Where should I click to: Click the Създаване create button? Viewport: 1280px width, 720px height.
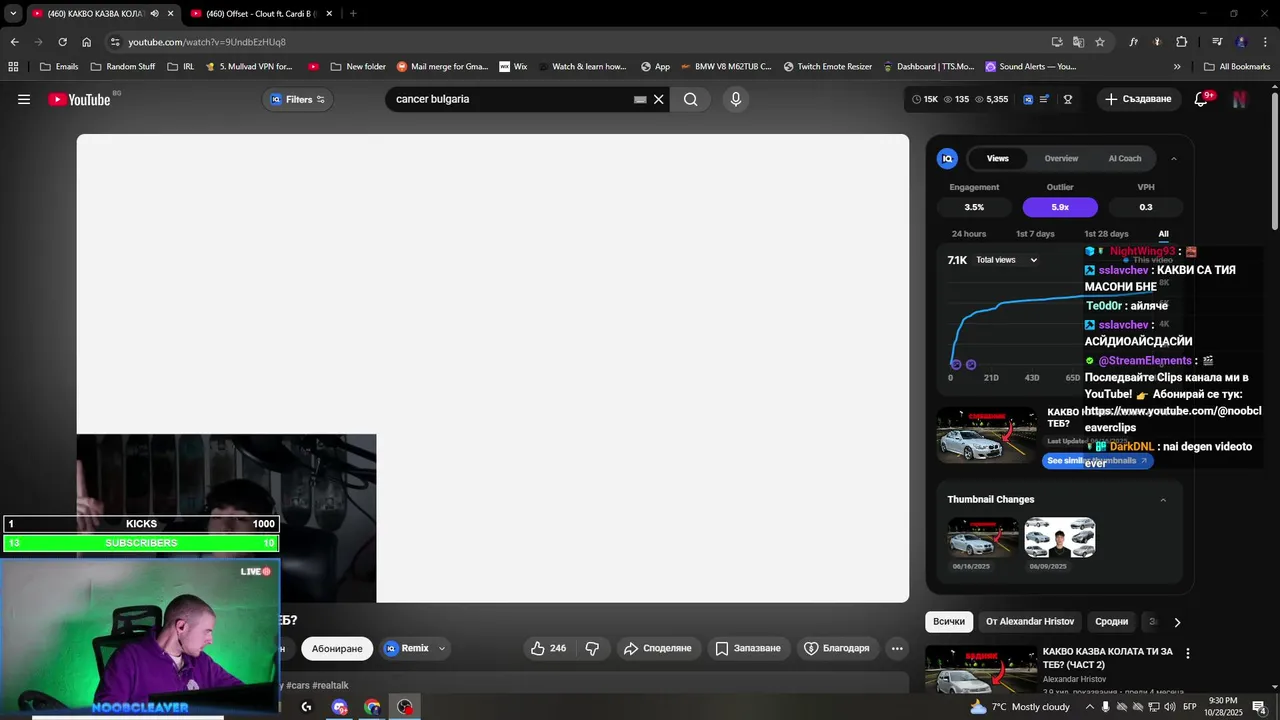coord(1139,99)
